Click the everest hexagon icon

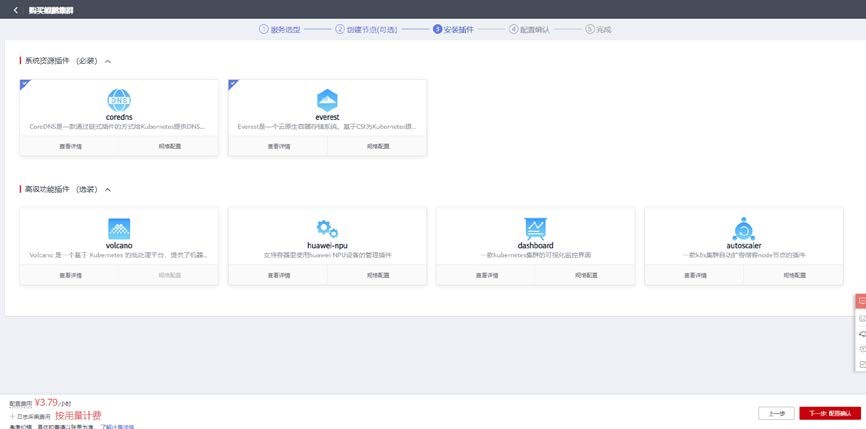point(327,100)
